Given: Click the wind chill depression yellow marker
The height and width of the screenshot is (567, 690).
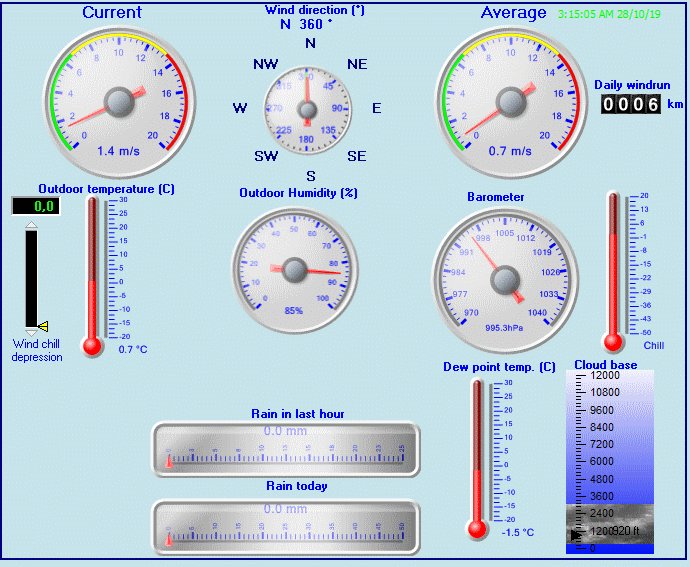Looking at the screenshot, I should click(43, 326).
